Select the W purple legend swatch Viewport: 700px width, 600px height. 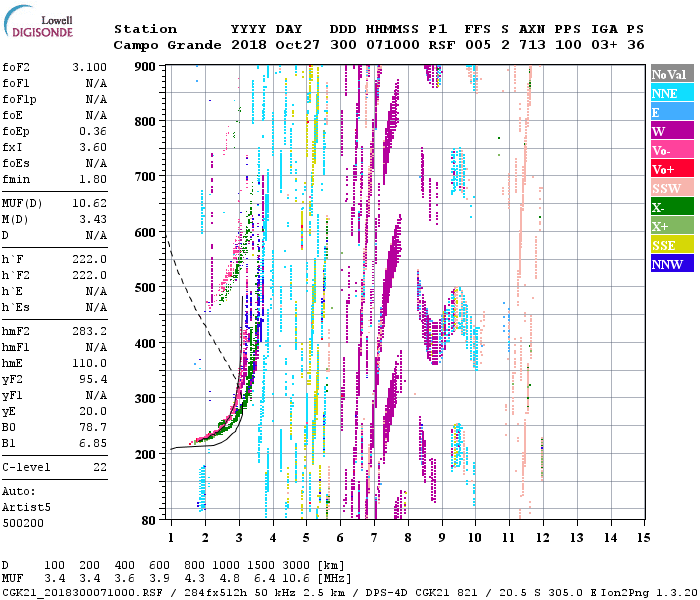(x=672, y=131)
